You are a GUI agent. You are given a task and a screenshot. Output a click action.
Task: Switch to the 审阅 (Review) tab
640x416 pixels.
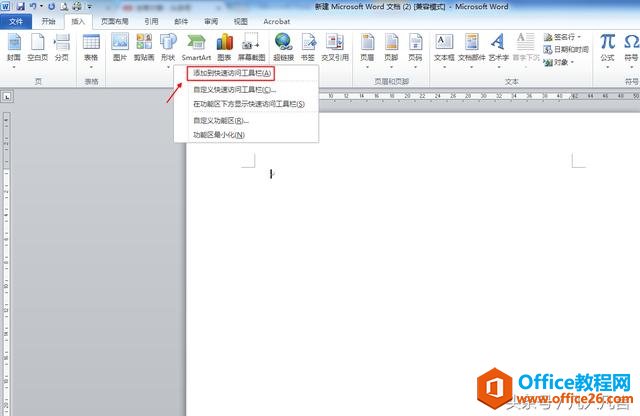pyautogui.click(x=211, y=21)
